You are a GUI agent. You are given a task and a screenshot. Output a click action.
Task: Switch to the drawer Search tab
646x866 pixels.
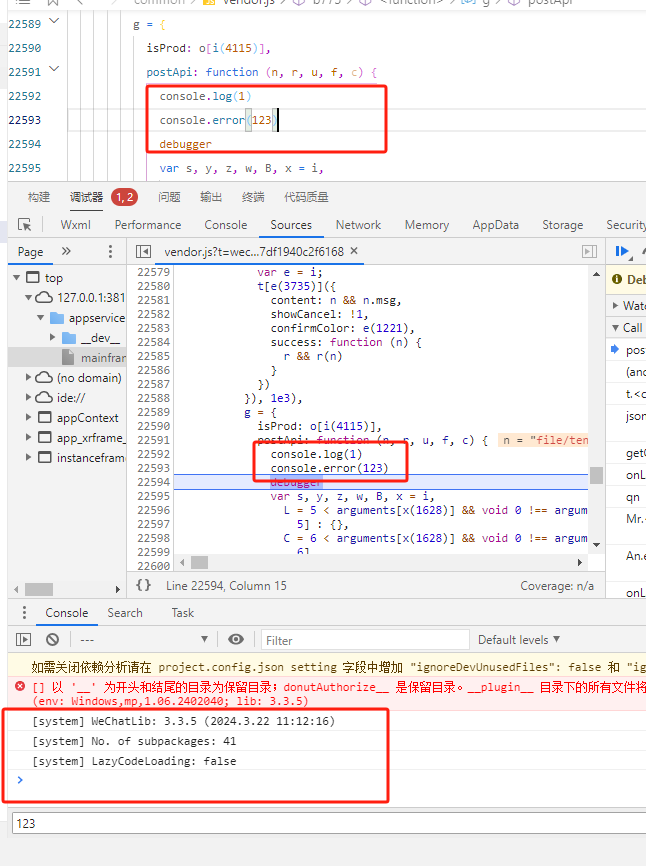tap(125, 612)
